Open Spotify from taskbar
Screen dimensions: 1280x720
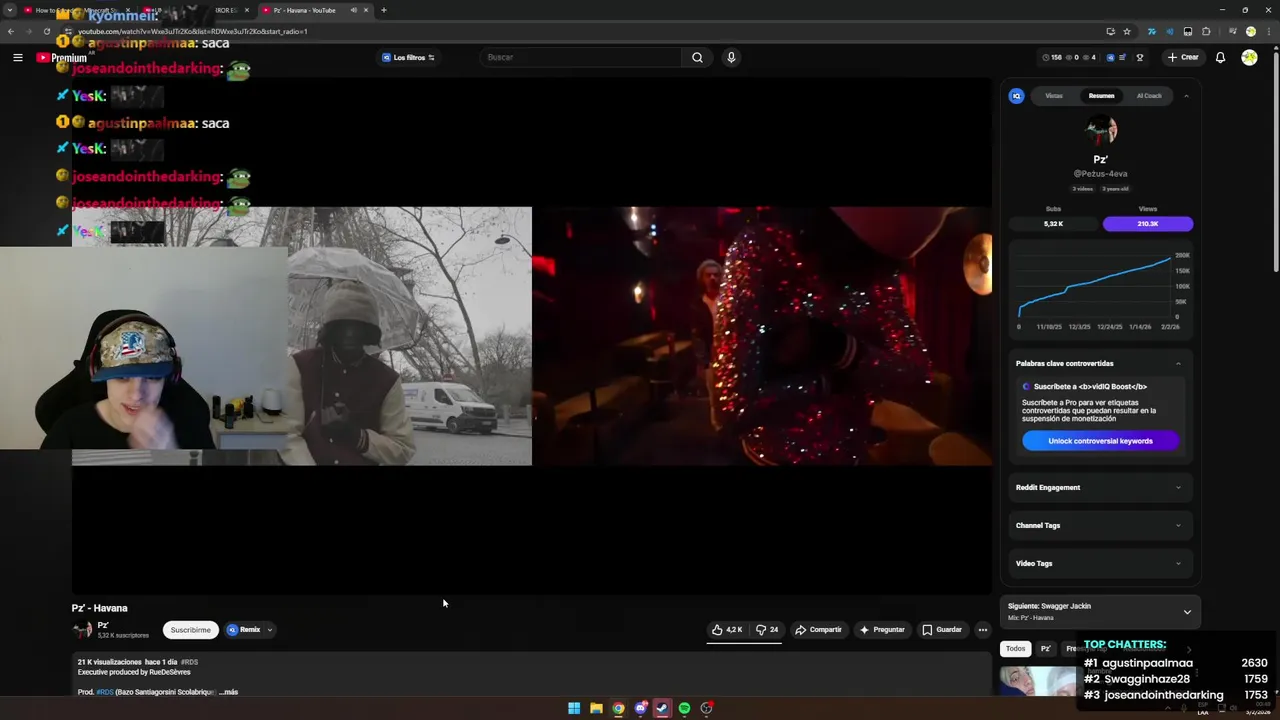(684, 708)
